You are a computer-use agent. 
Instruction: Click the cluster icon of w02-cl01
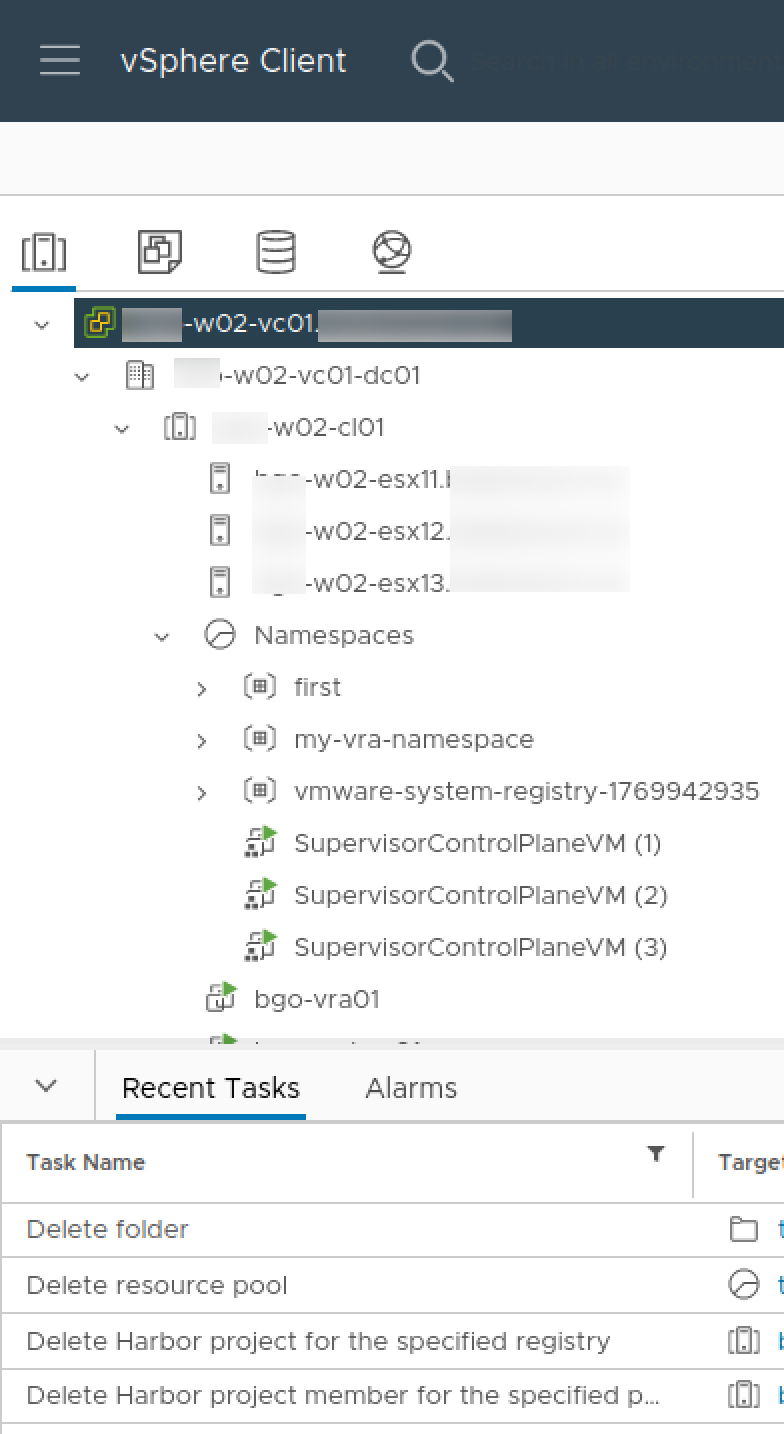pos(180,427)
